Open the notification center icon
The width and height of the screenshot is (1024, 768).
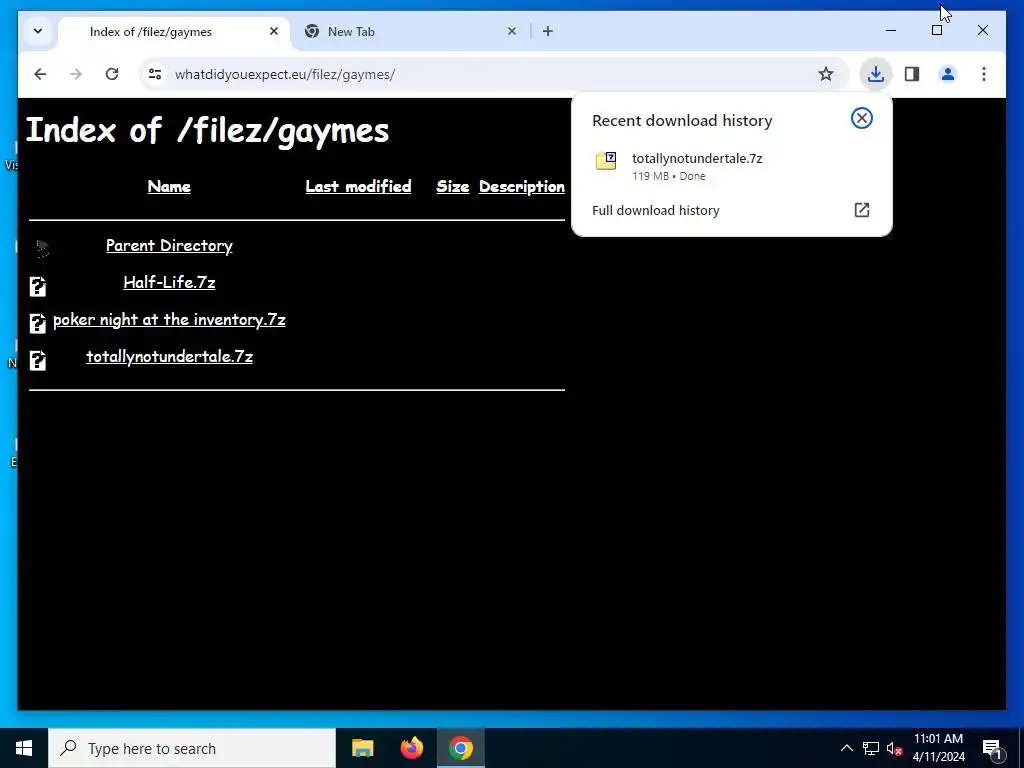pyautogui.click(x=992, y=748)
